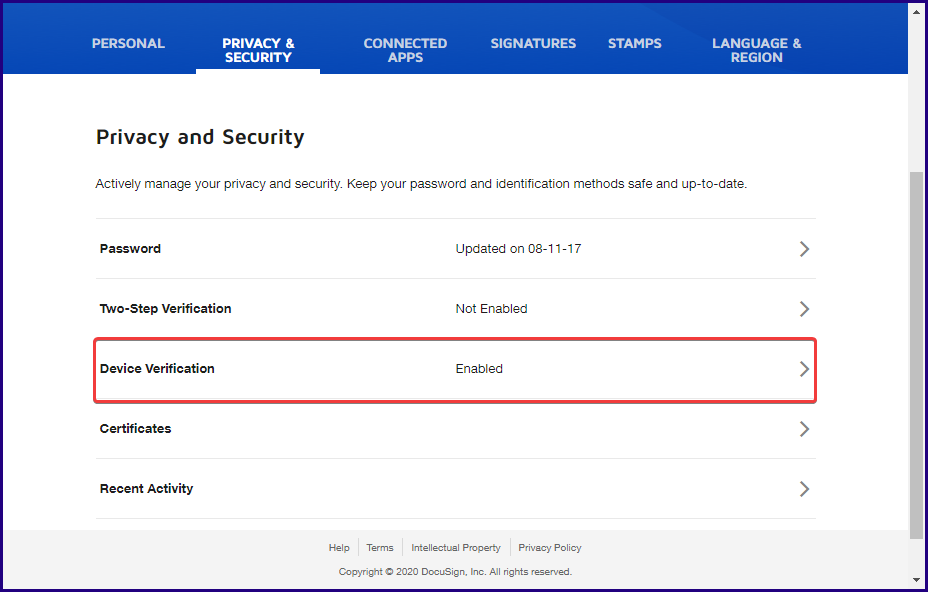The height and width of the screenshot is (592, 928).
Task: Click the Certificates chevron arrow
Action: 804,429
